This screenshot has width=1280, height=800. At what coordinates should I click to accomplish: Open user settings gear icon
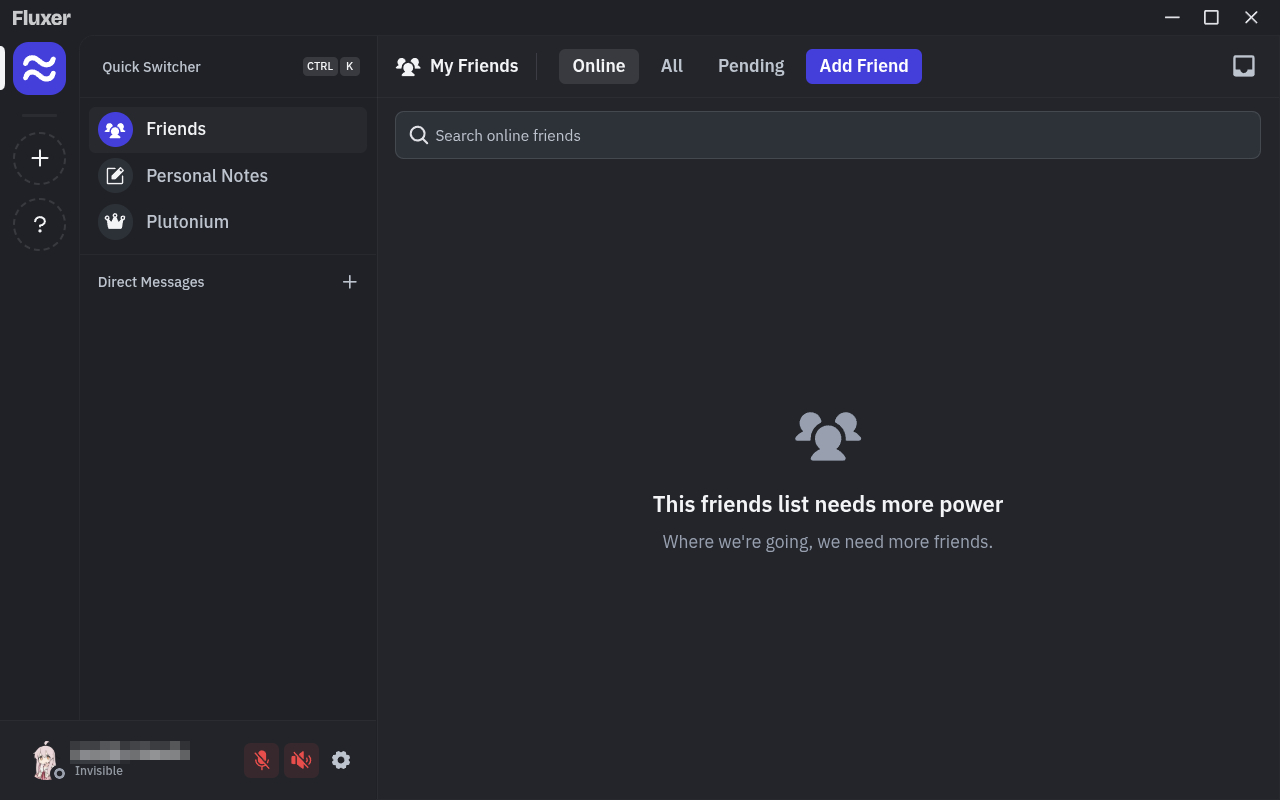(x=341, y=760)
